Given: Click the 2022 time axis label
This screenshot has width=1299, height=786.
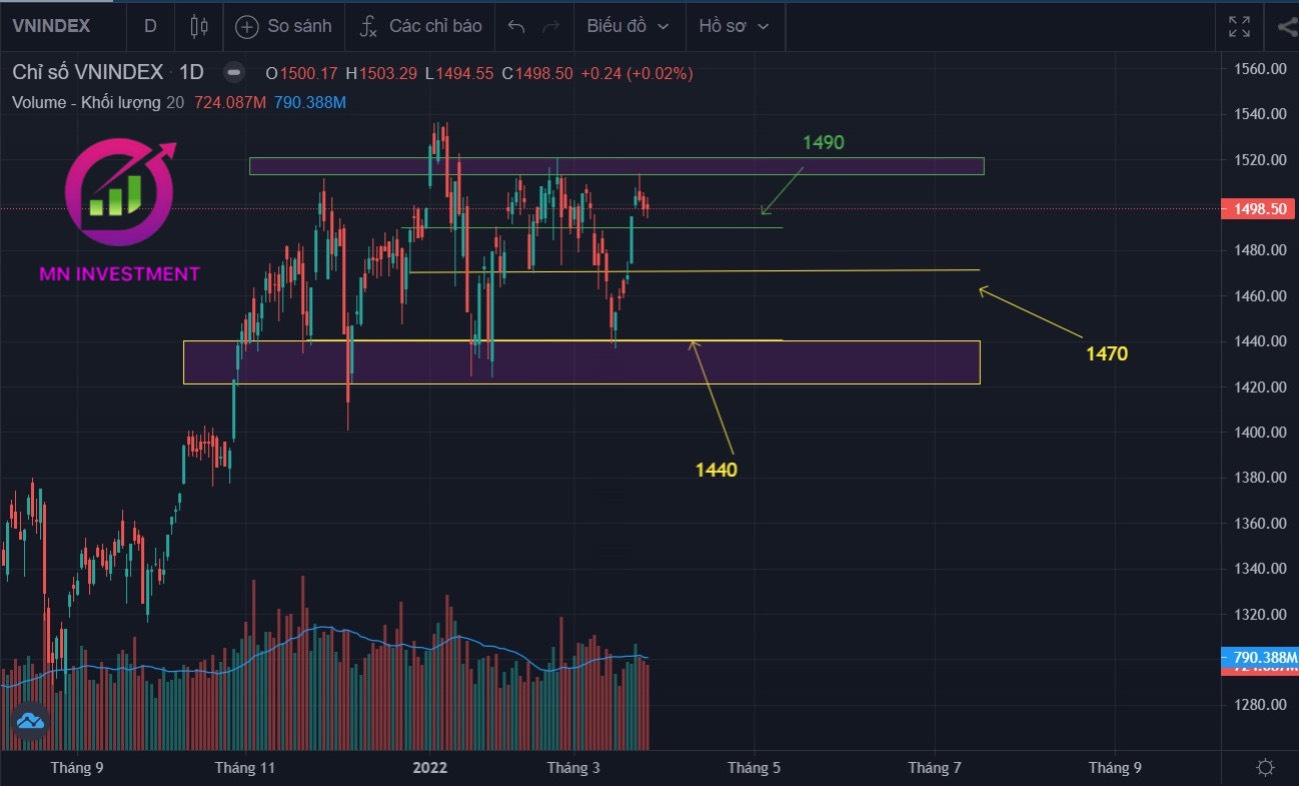Looking at the screenshot, I should [430, 767].
